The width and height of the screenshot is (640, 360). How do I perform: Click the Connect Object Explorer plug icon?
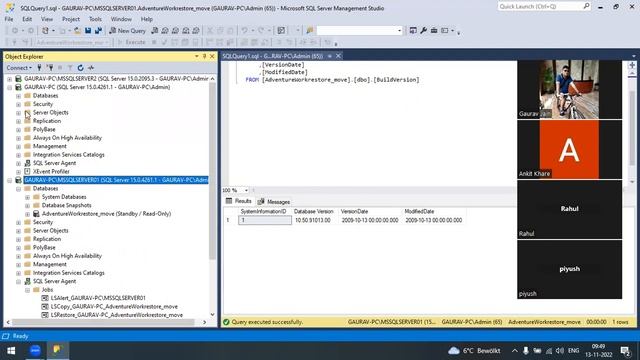pos(40,68)
